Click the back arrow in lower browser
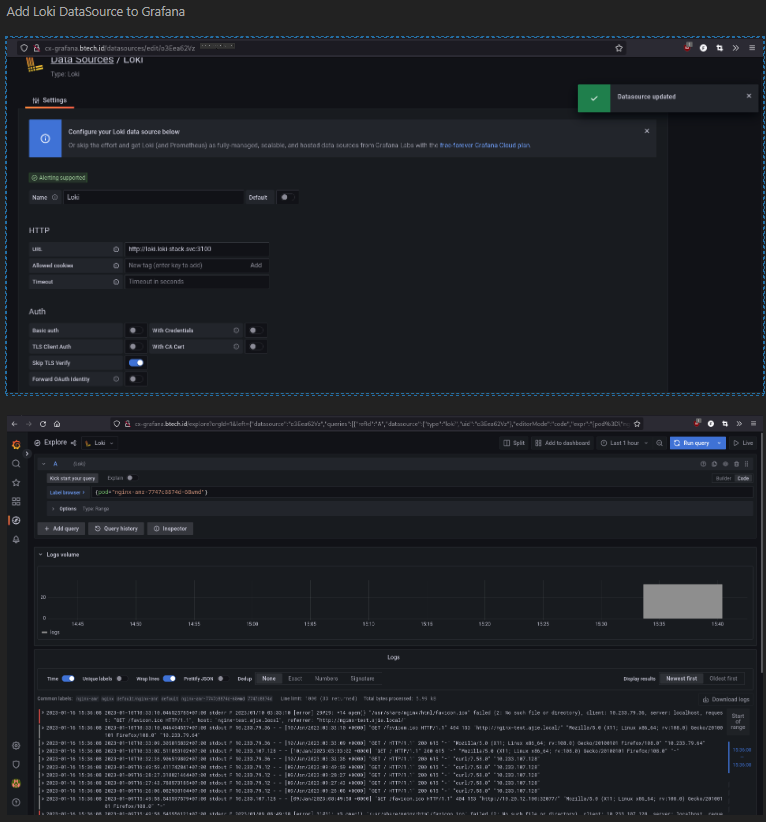 14,424
